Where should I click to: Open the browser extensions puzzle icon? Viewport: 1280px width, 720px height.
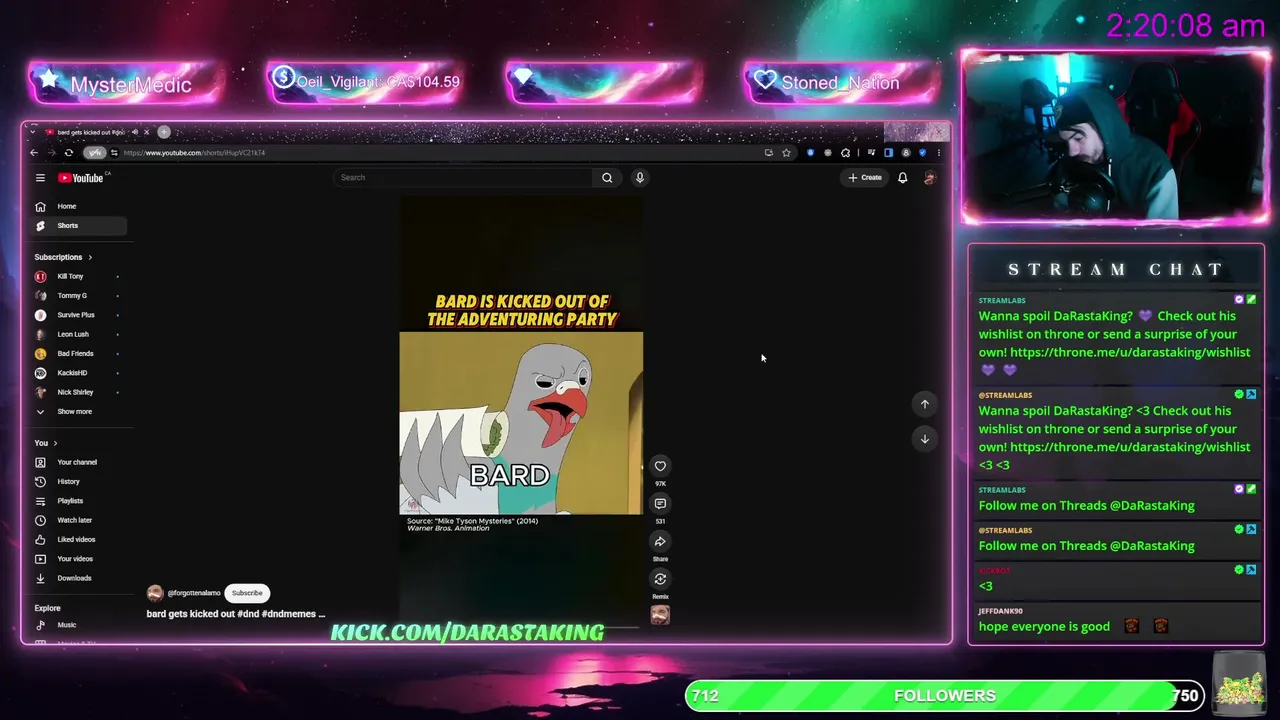(845, 153)
